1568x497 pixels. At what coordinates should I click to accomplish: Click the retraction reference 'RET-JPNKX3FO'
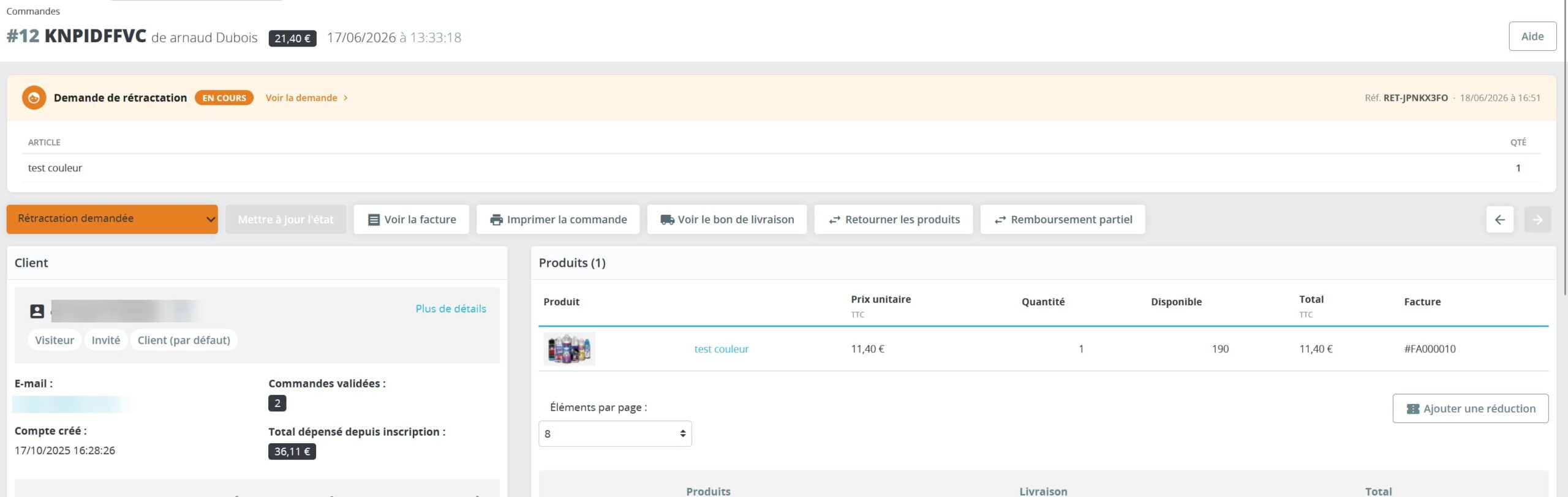click(1415, 98)
